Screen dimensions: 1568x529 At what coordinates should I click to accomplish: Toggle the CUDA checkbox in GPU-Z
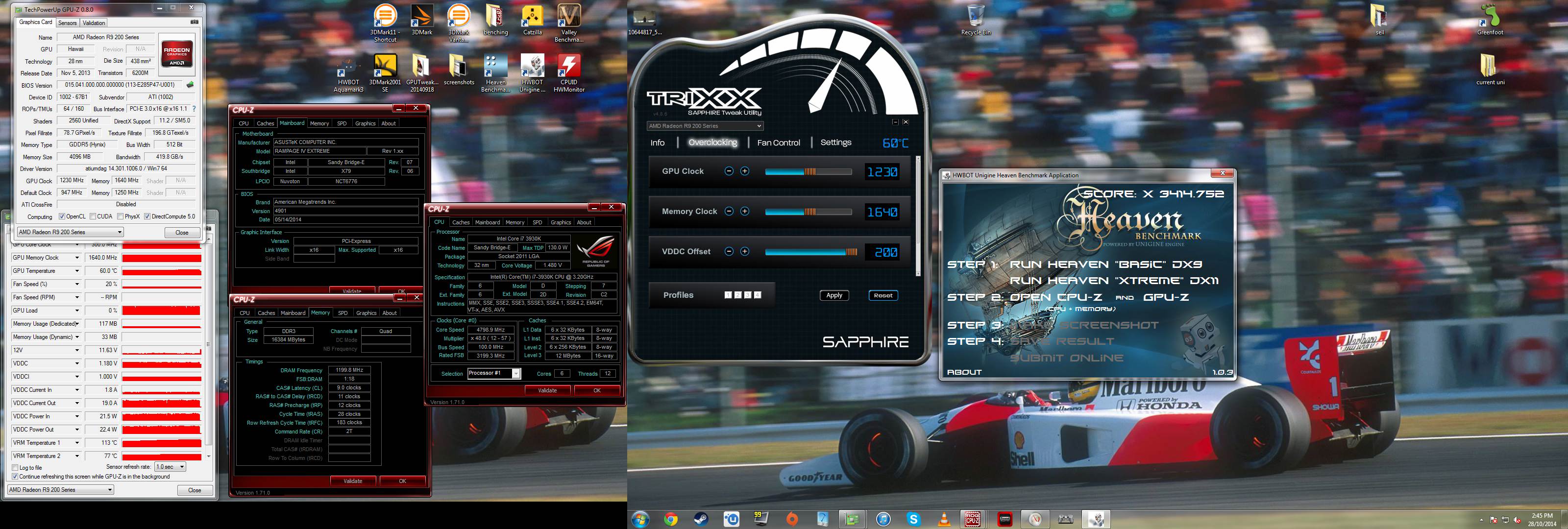[93, 216]
